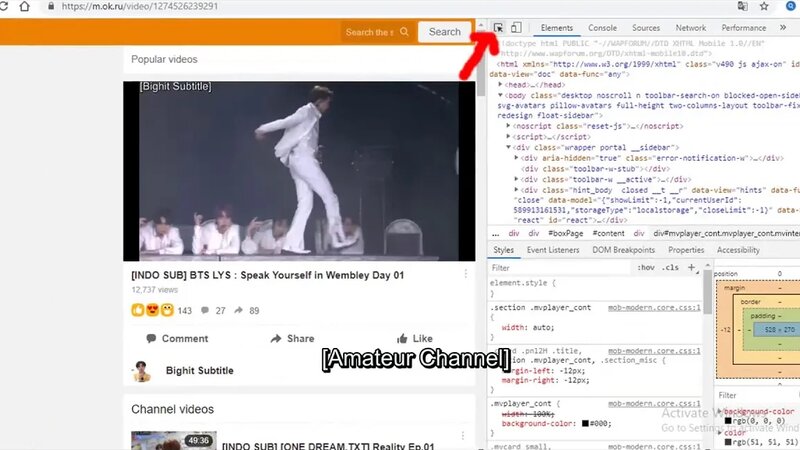Select div#mvplayer_cont breadcrumb item
800x450 pixels.
pyautogui.click(x=726, y=233)
